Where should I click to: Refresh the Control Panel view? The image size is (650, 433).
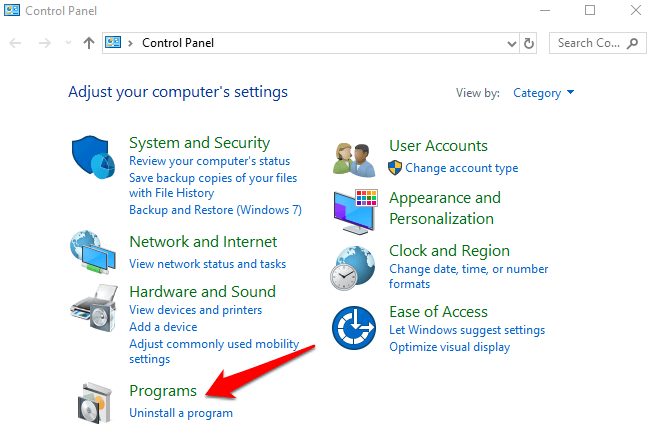[529, 43]
